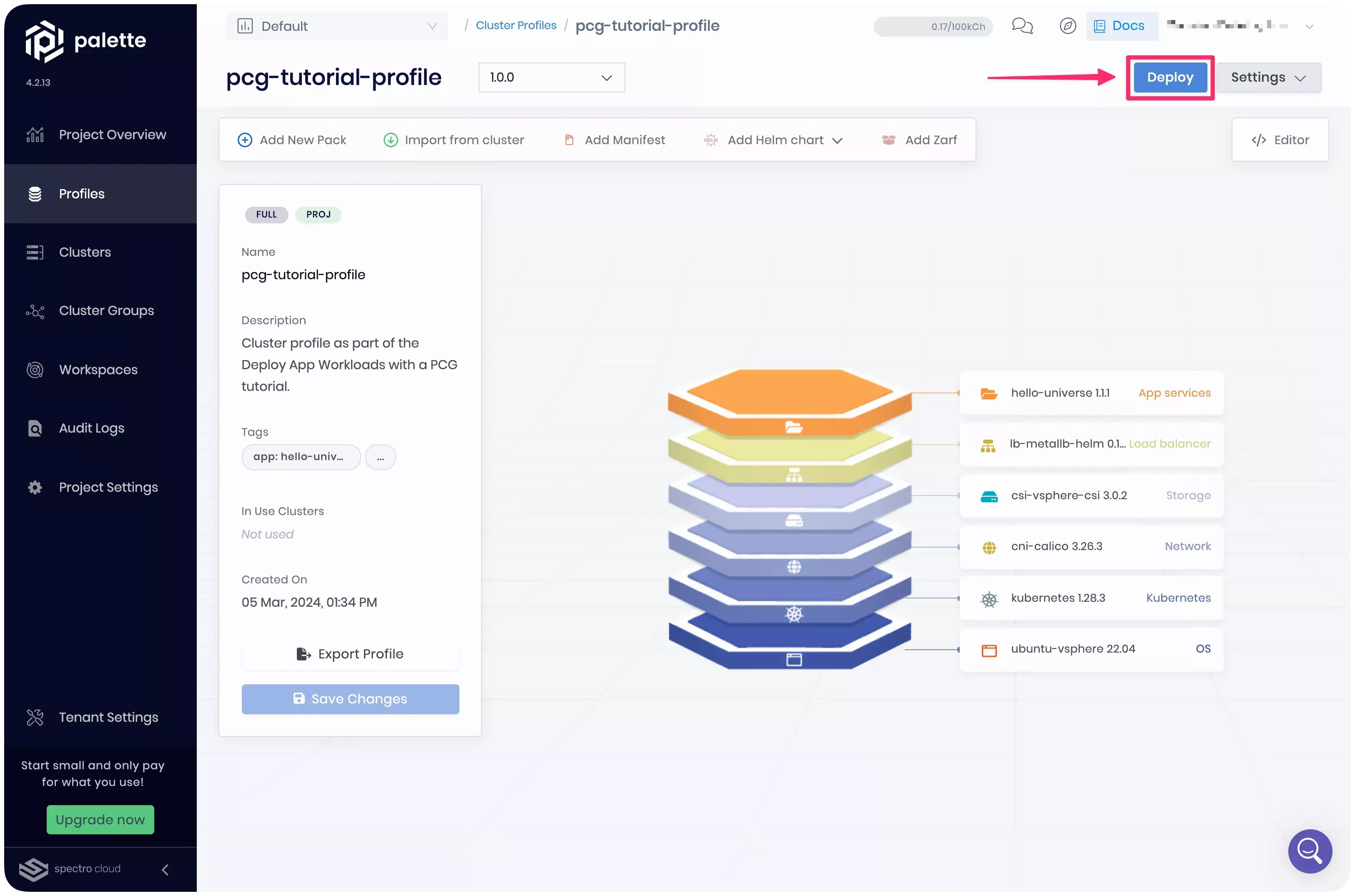Viewport: 1355px width, 896px height.
Task: Click the Project Settings gear icon
Action: (x=35, y=487)
